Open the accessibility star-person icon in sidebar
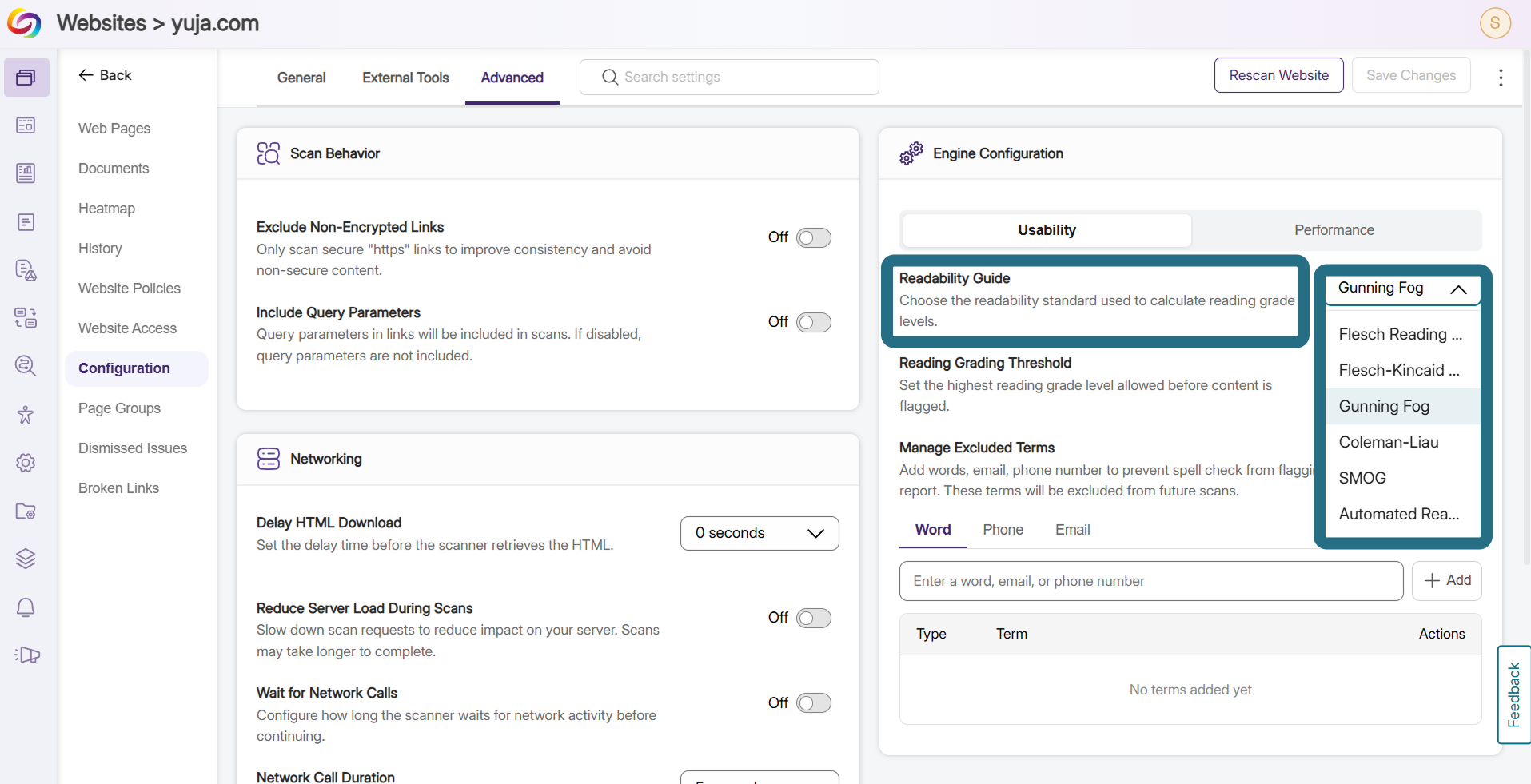1531x784 pixels. [26, 414]
